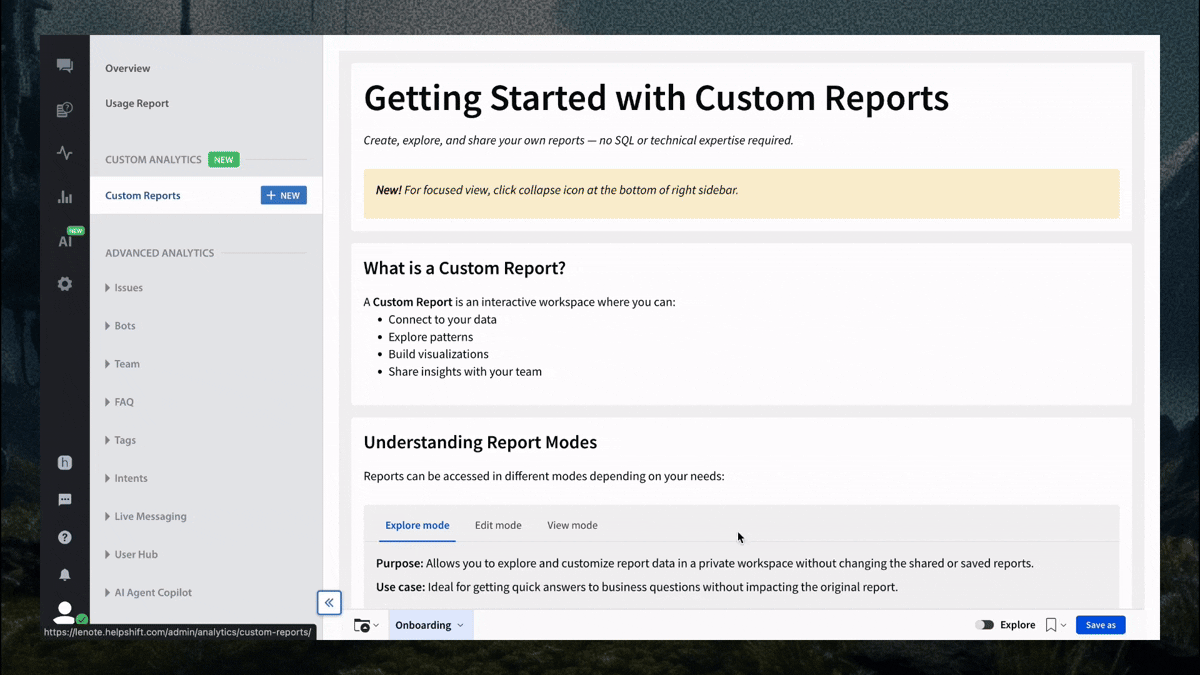Select Custom Reports in sidebar
Screen dimensions: 1200x675
(143, 196)
